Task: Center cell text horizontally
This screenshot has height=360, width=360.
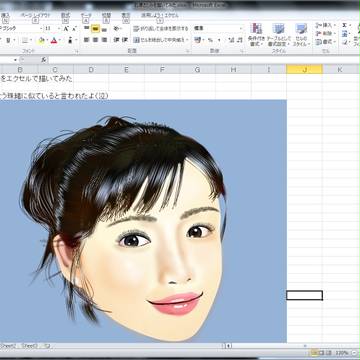Action: (x=95, y=40)
